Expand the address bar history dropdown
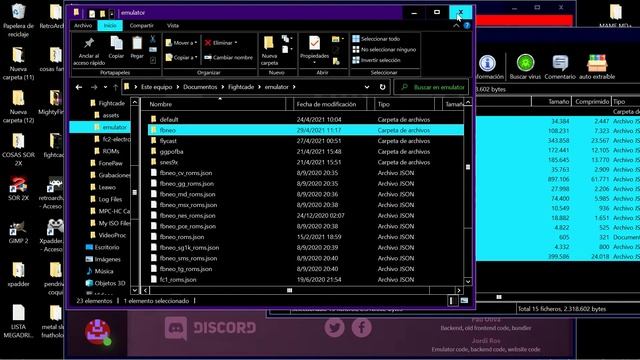This screenshot has height=360, width=640. point(367,87)
